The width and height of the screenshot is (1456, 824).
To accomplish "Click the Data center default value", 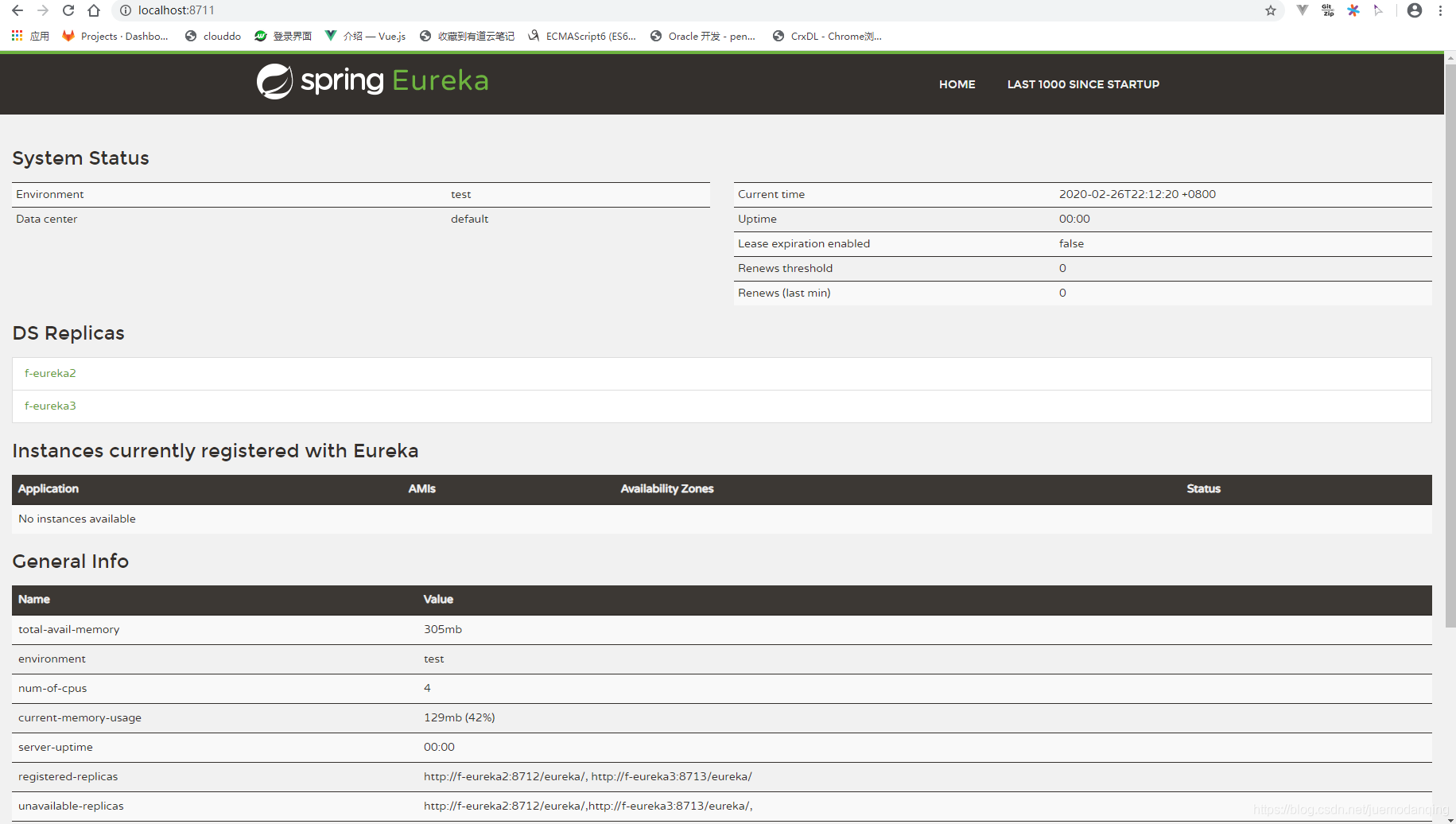I will coord(469,219).
